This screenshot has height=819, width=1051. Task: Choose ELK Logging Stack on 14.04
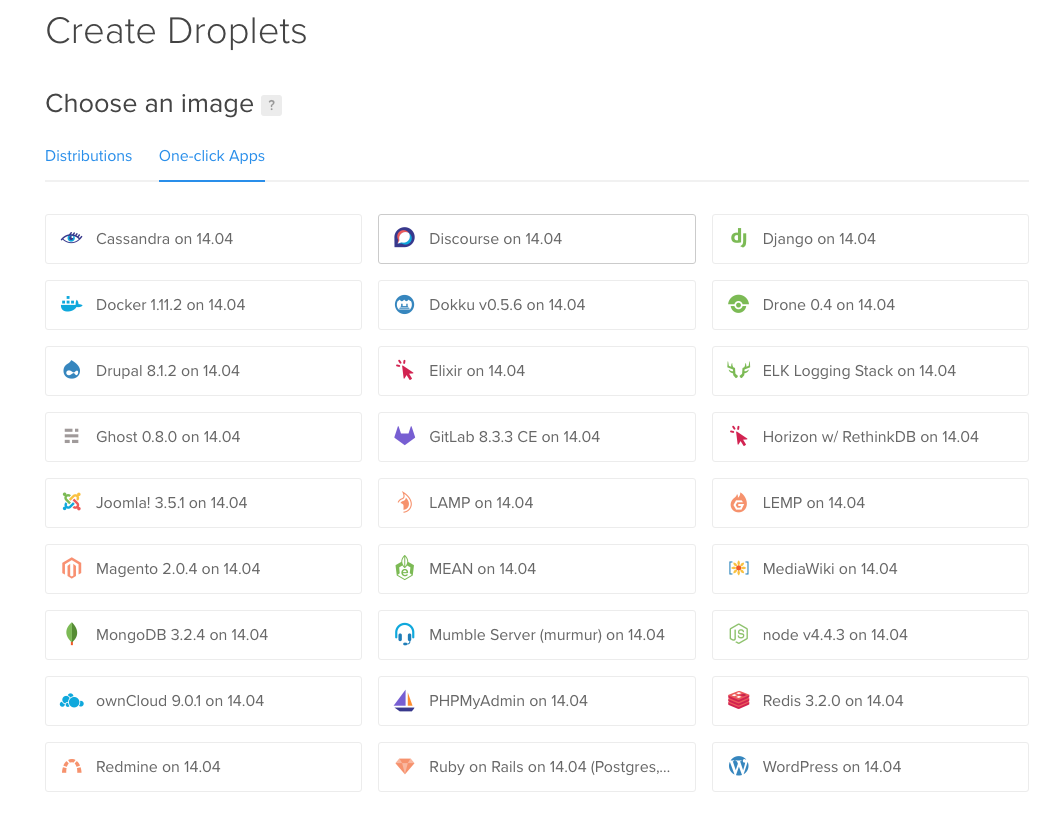point(870,371)
